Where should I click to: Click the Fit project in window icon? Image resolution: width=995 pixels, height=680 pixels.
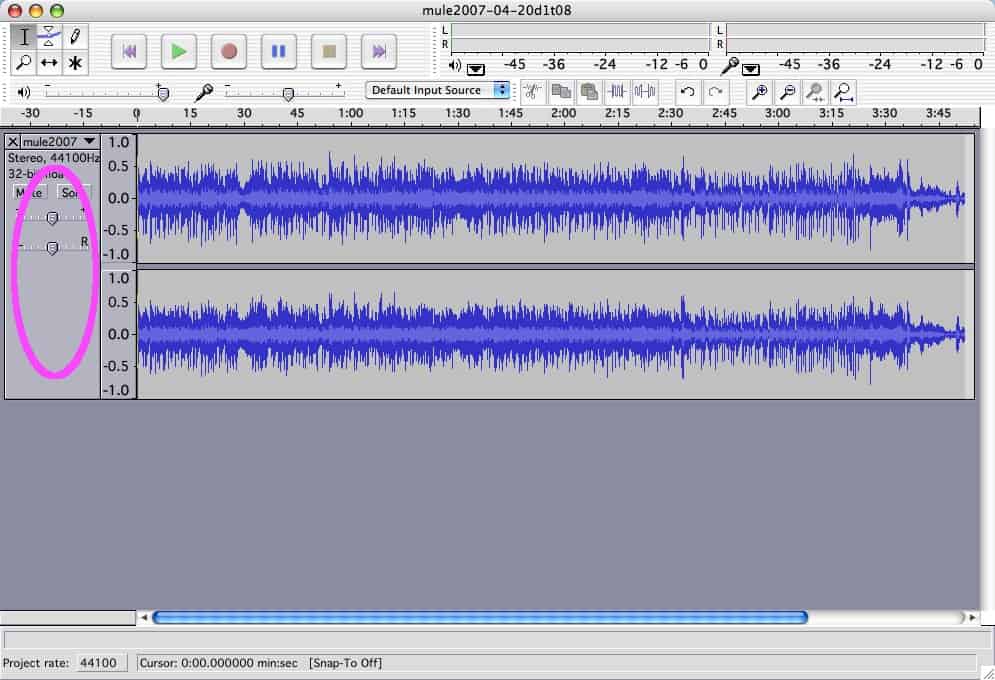[844, 91]
